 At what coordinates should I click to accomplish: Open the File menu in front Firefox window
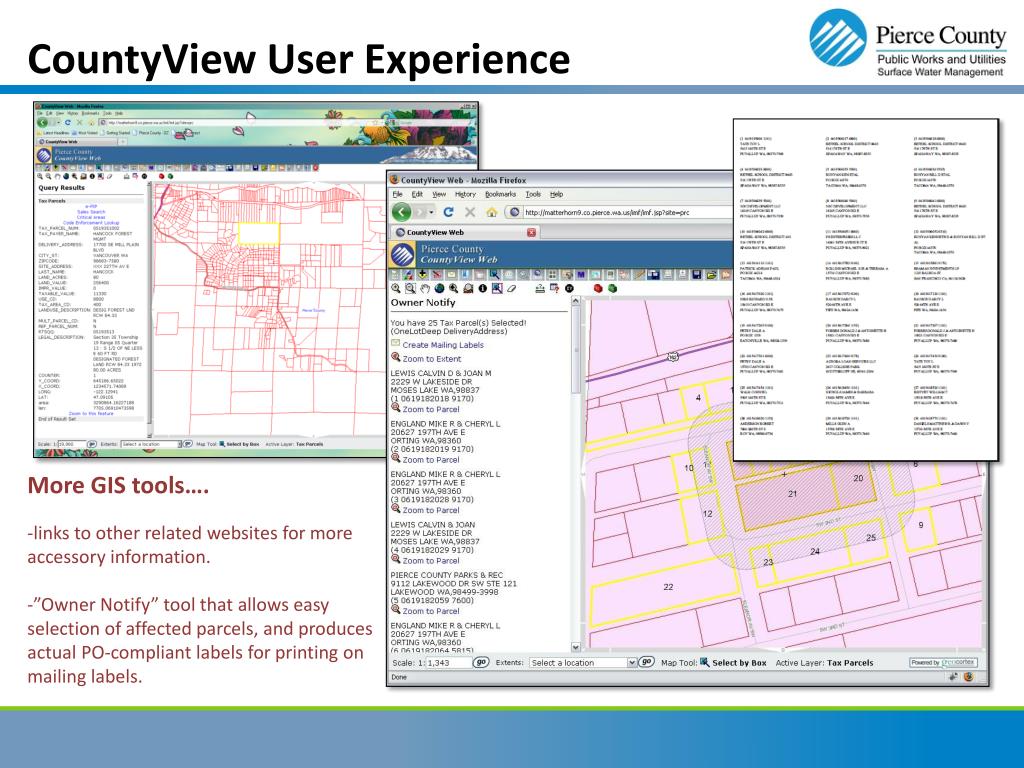tap(397, 194)
